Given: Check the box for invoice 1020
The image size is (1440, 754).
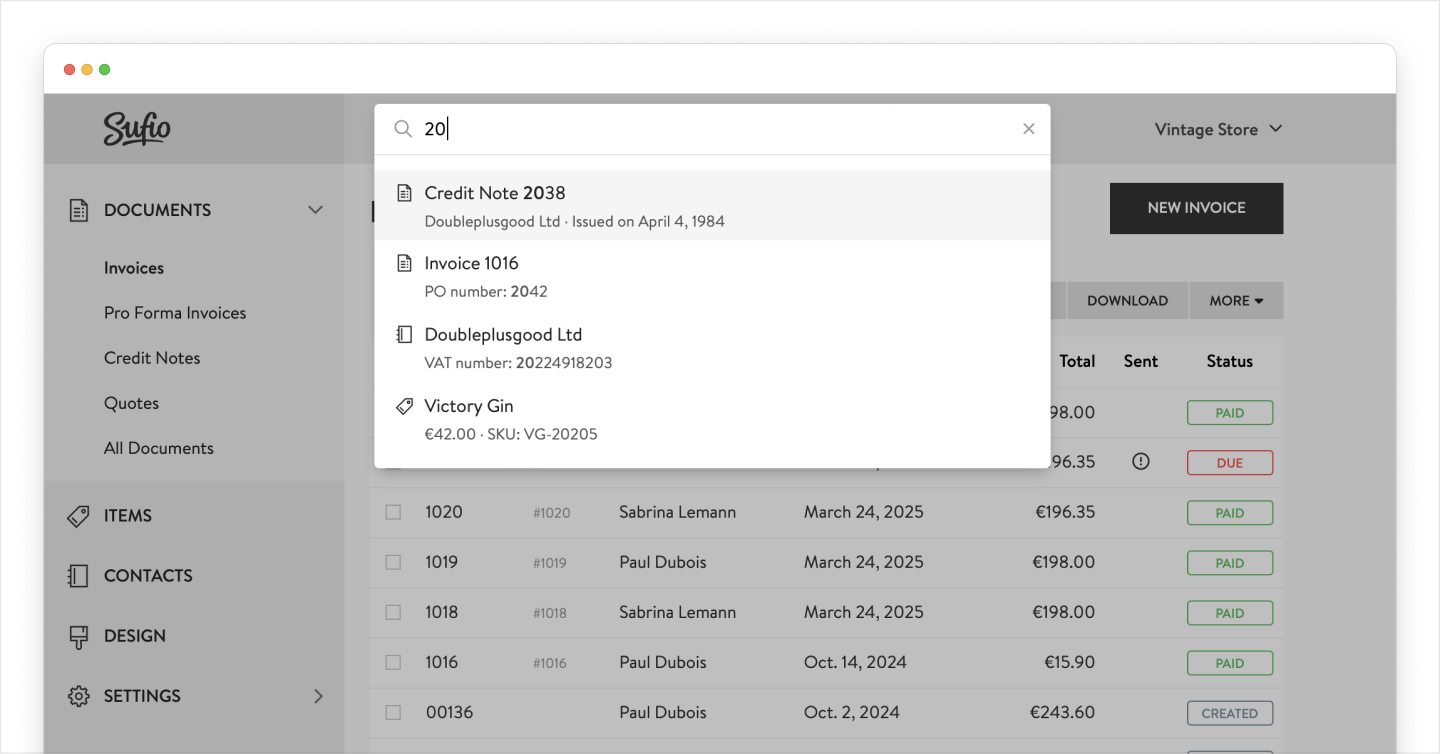Looking at the screenshot, I should 393,512.
